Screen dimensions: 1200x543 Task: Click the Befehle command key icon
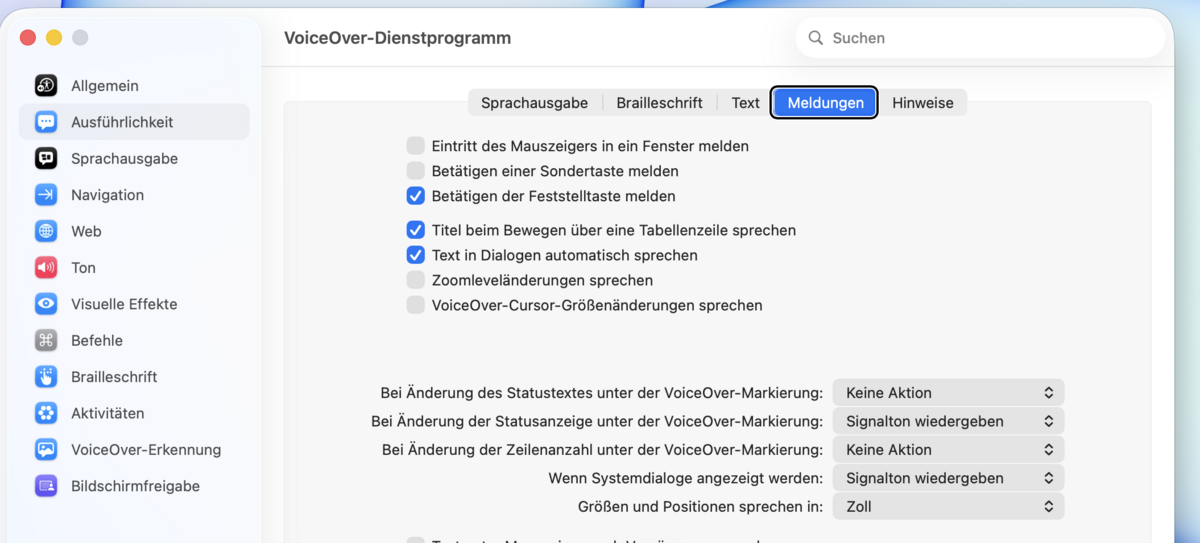pyautogui.click(x=46, y=341)
